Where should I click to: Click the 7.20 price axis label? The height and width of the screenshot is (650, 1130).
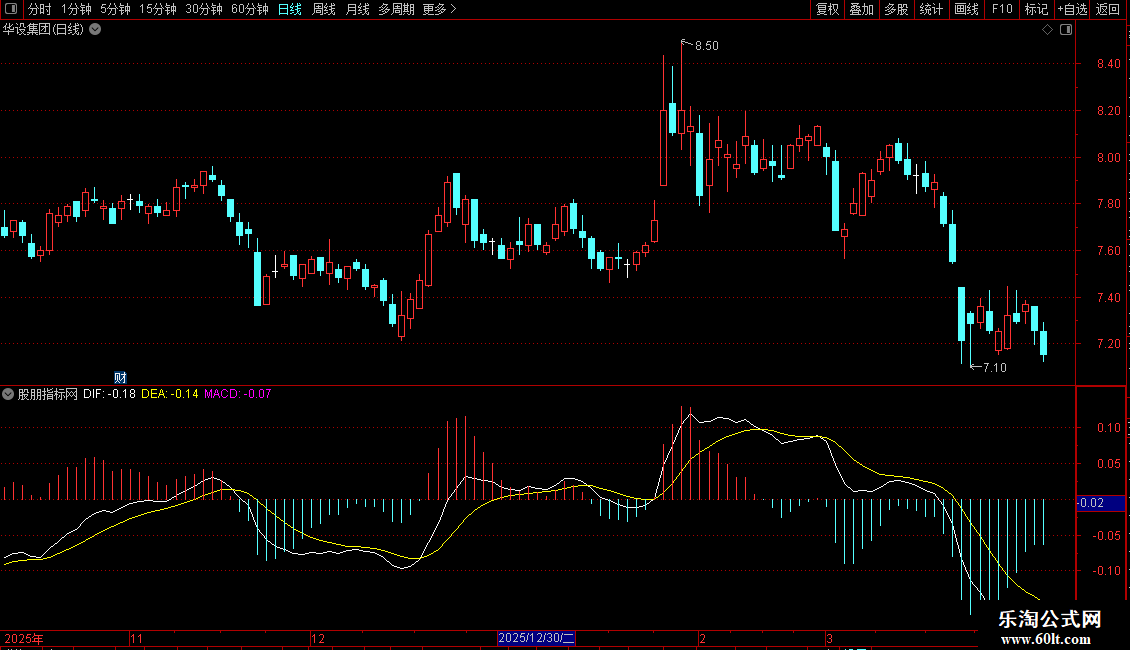[x=1108, y=344]
